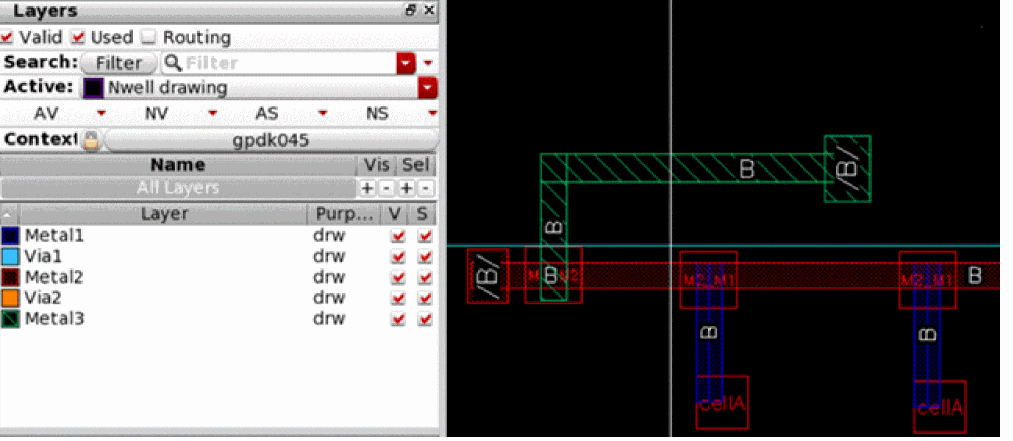Open the Active layer Nwell drawing dropdown
1013x441 pixels.
[428, 88]
